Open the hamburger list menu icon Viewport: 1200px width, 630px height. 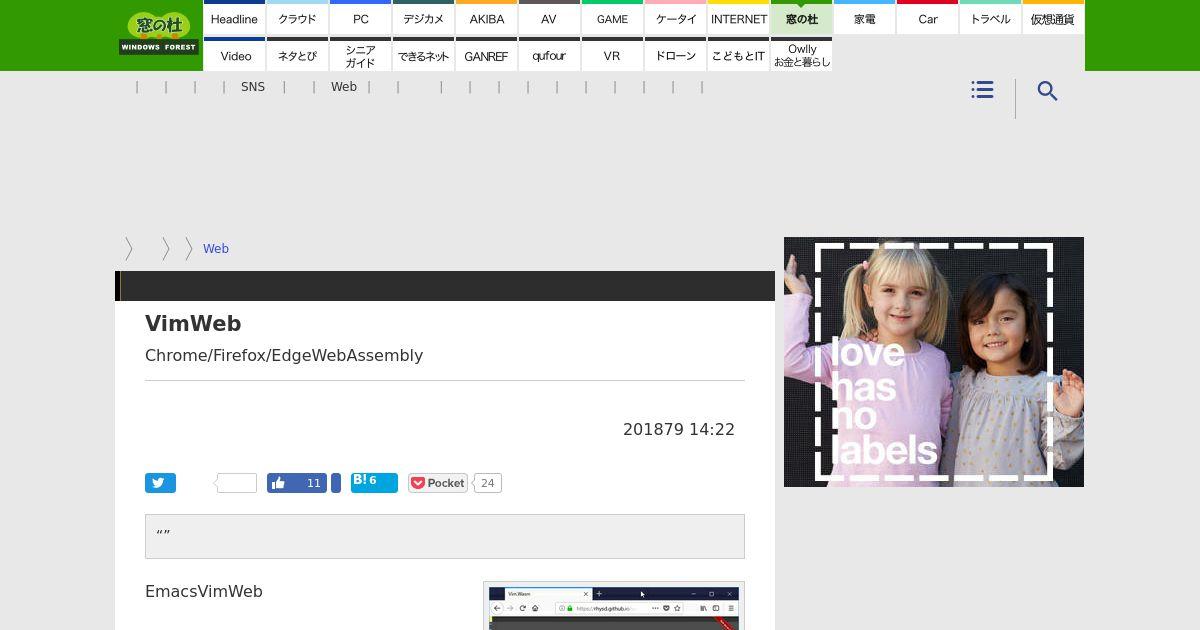[982, 90]
